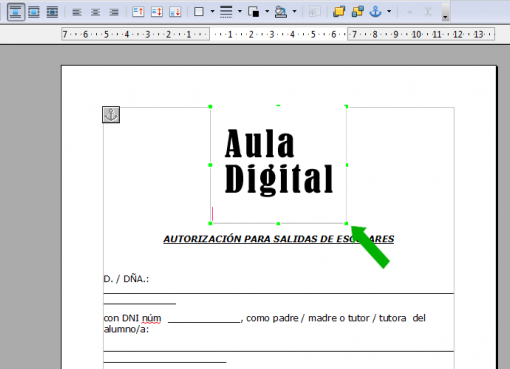Screen dimensions: 510x369
Task: Click the bottom-middle green resize handle
Action: point(278,223)
